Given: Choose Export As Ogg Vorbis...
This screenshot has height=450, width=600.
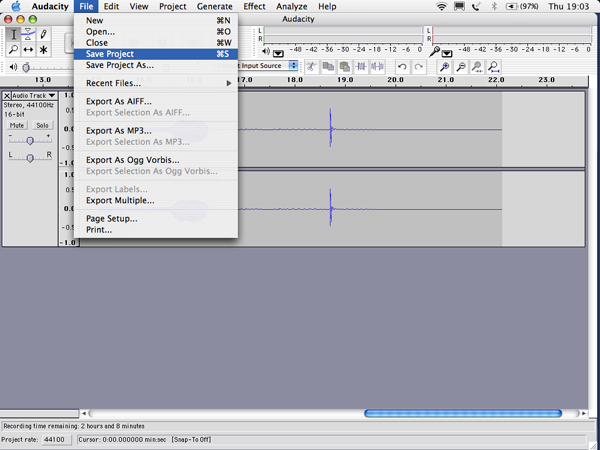Looking at the screenshot, I should 156,160.
